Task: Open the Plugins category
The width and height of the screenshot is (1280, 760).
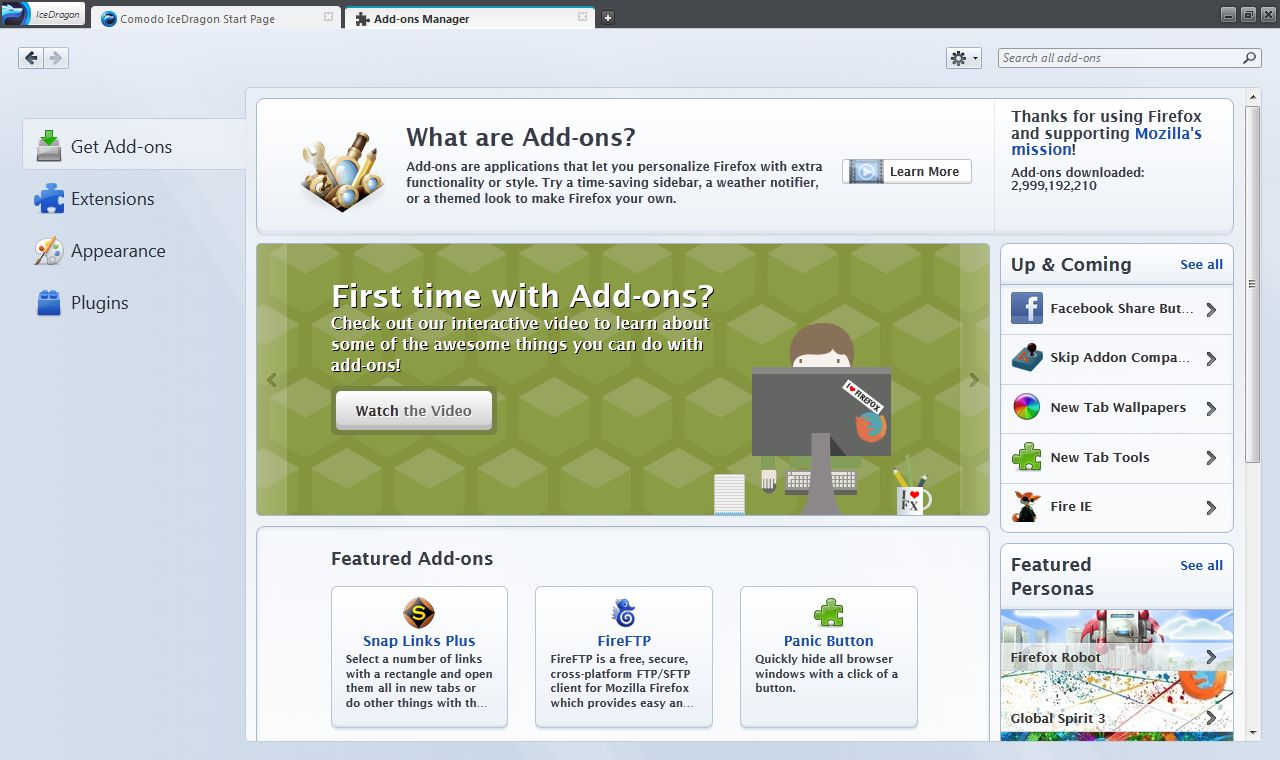Action: pyautogui.click(x=134, y=303)
